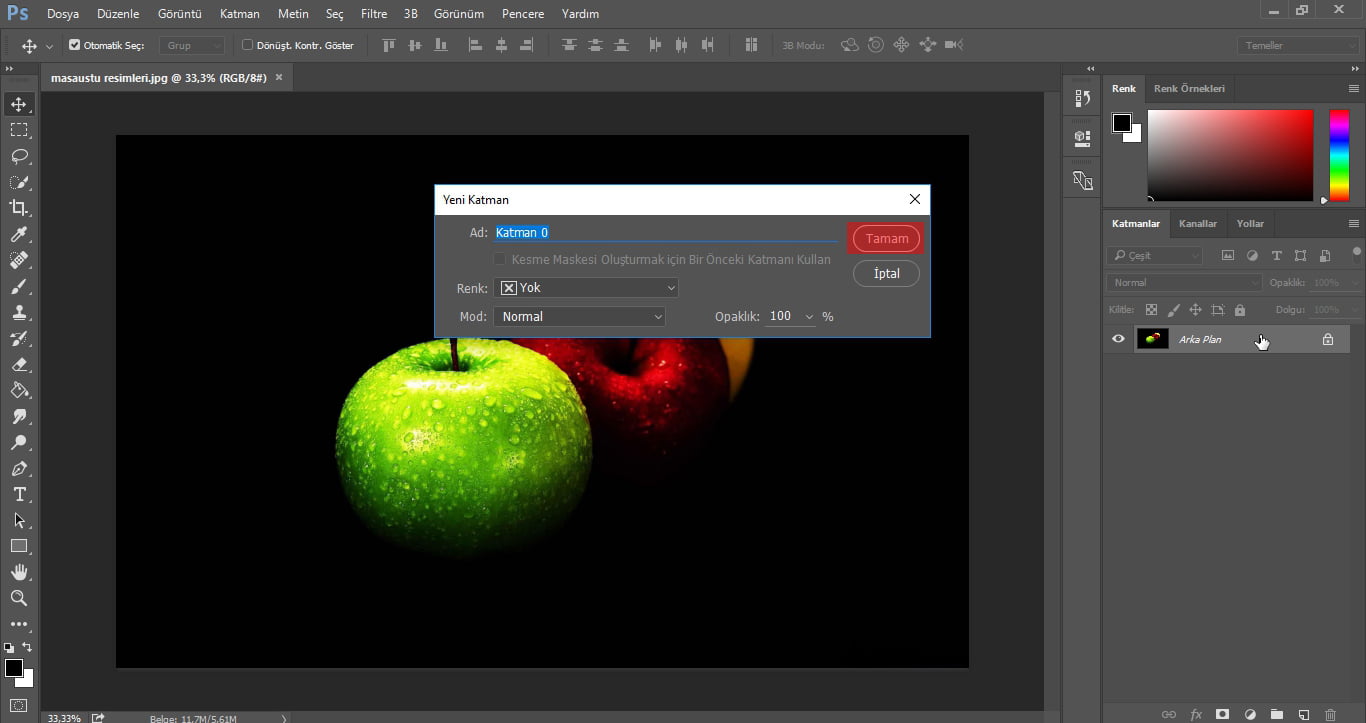The height and width of the screenshot is (723, 1366).
Task: Click the İptal button
Action: (886, 273)
